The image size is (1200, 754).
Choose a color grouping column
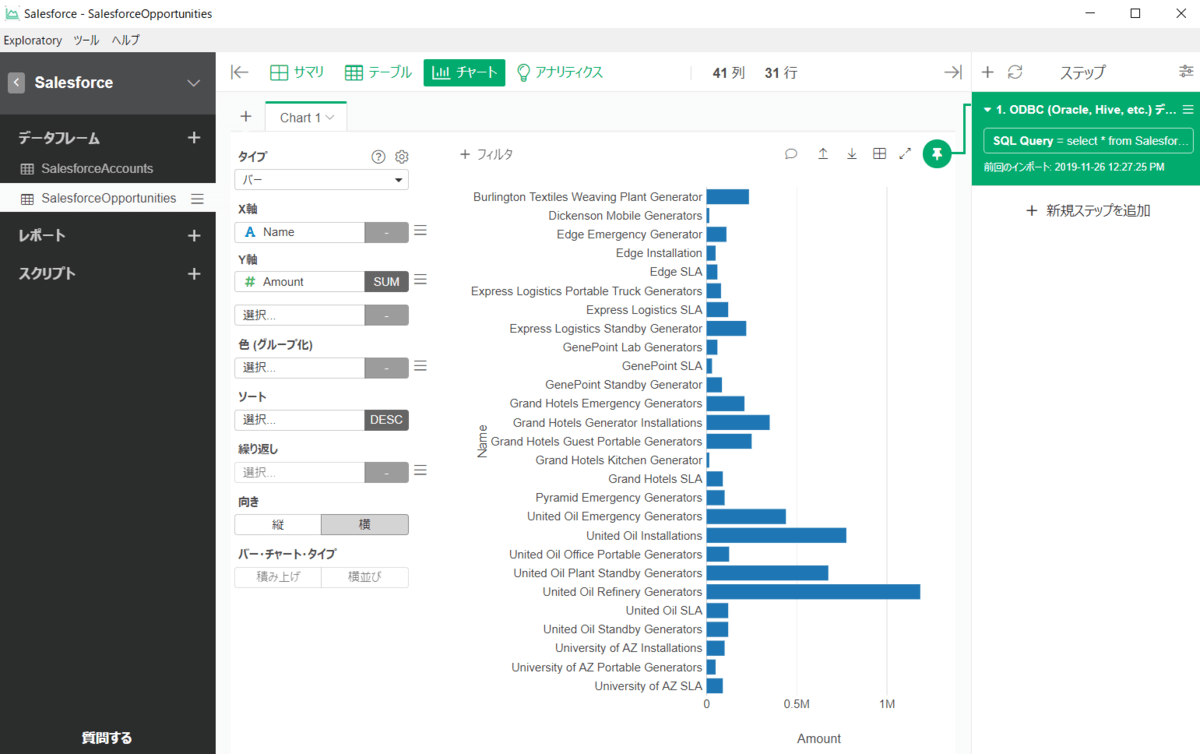[x=299, y=368]
